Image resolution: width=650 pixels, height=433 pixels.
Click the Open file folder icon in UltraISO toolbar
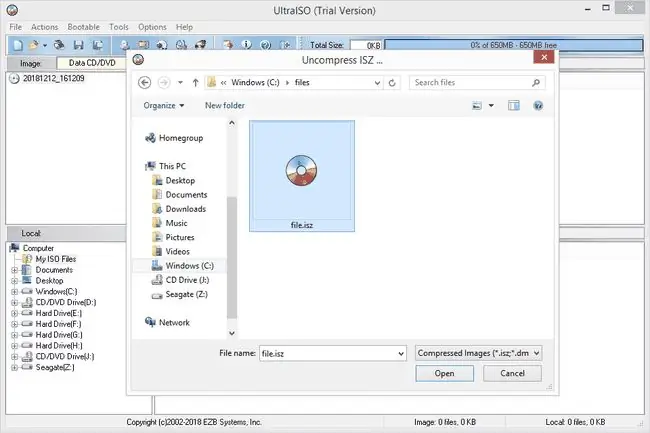[34, 45]
